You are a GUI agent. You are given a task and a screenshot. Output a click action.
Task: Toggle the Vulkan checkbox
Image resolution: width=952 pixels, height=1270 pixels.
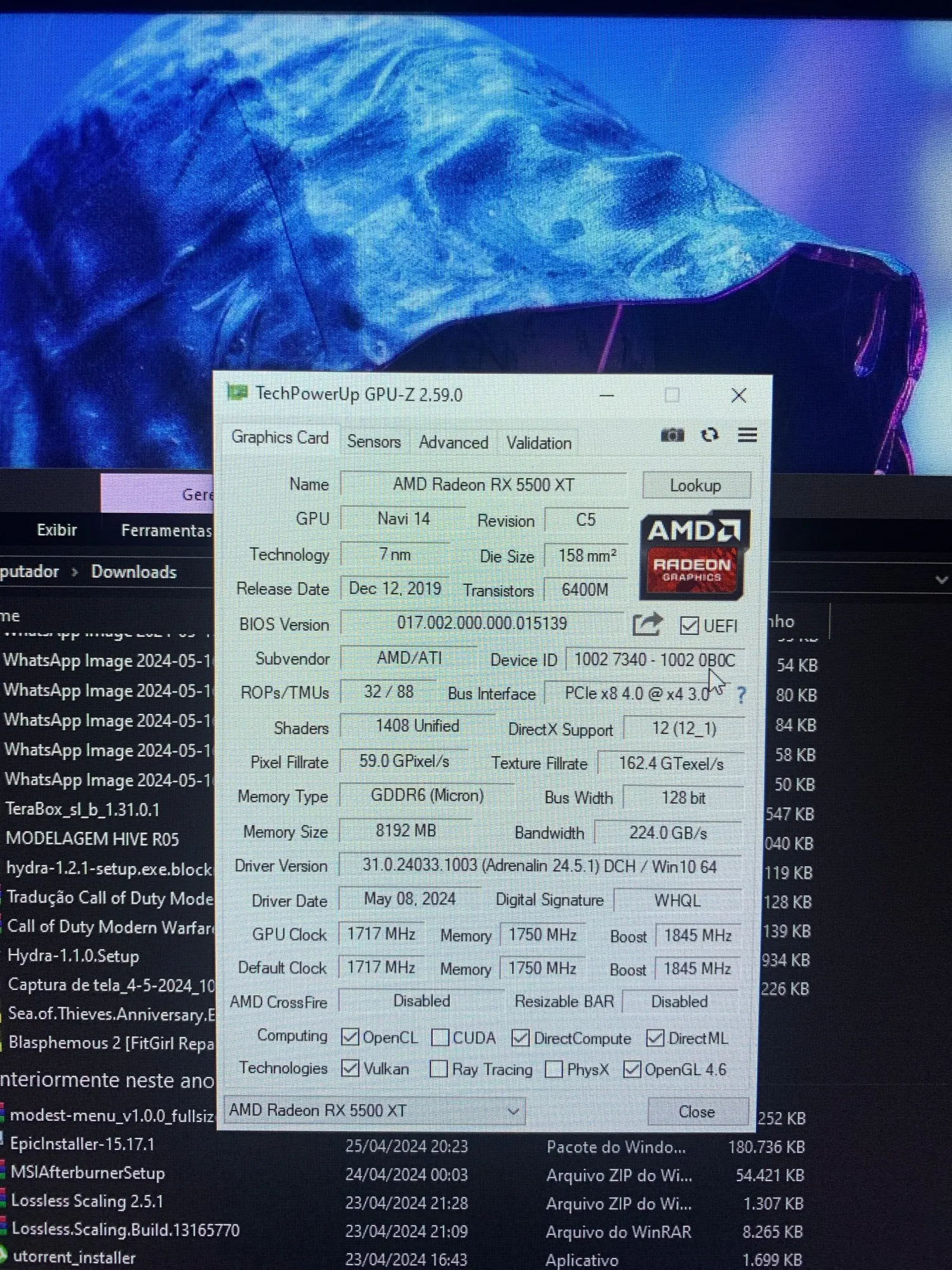tap(350, 1068)
